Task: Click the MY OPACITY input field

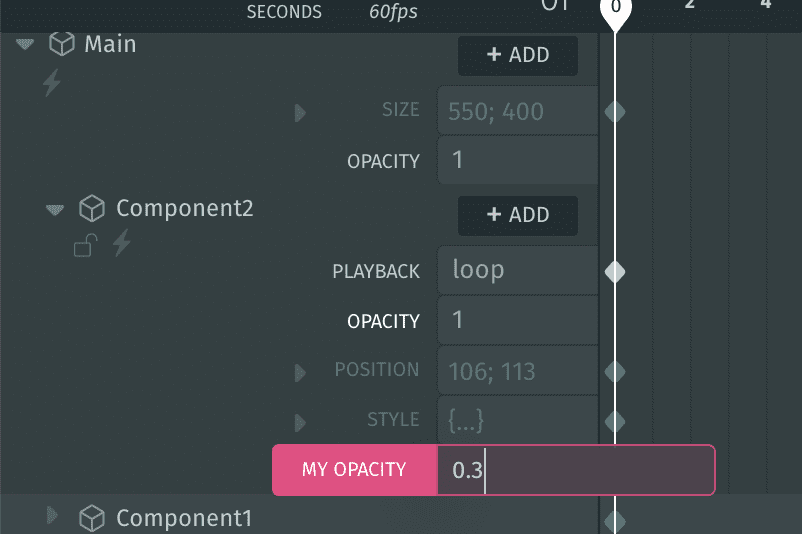Action: point(575,470)
